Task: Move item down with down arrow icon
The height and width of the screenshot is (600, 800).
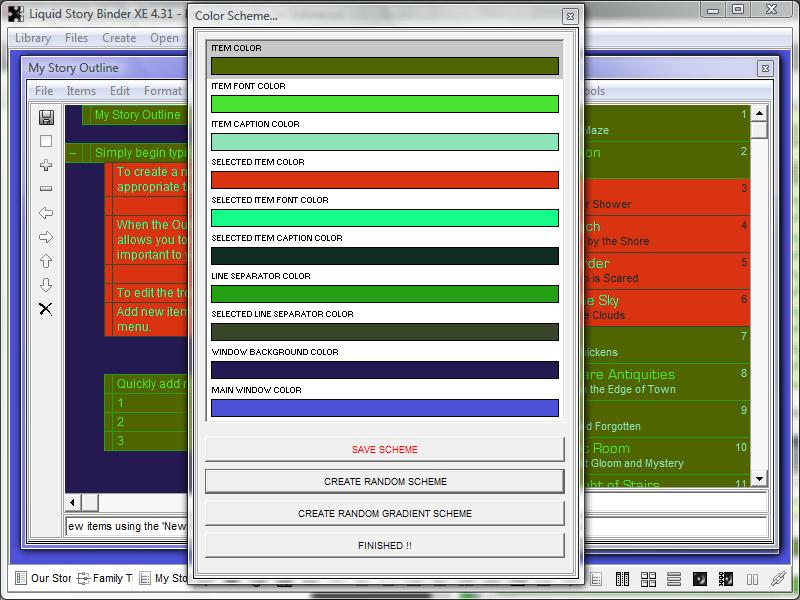Action: click(x=46, y=285)
